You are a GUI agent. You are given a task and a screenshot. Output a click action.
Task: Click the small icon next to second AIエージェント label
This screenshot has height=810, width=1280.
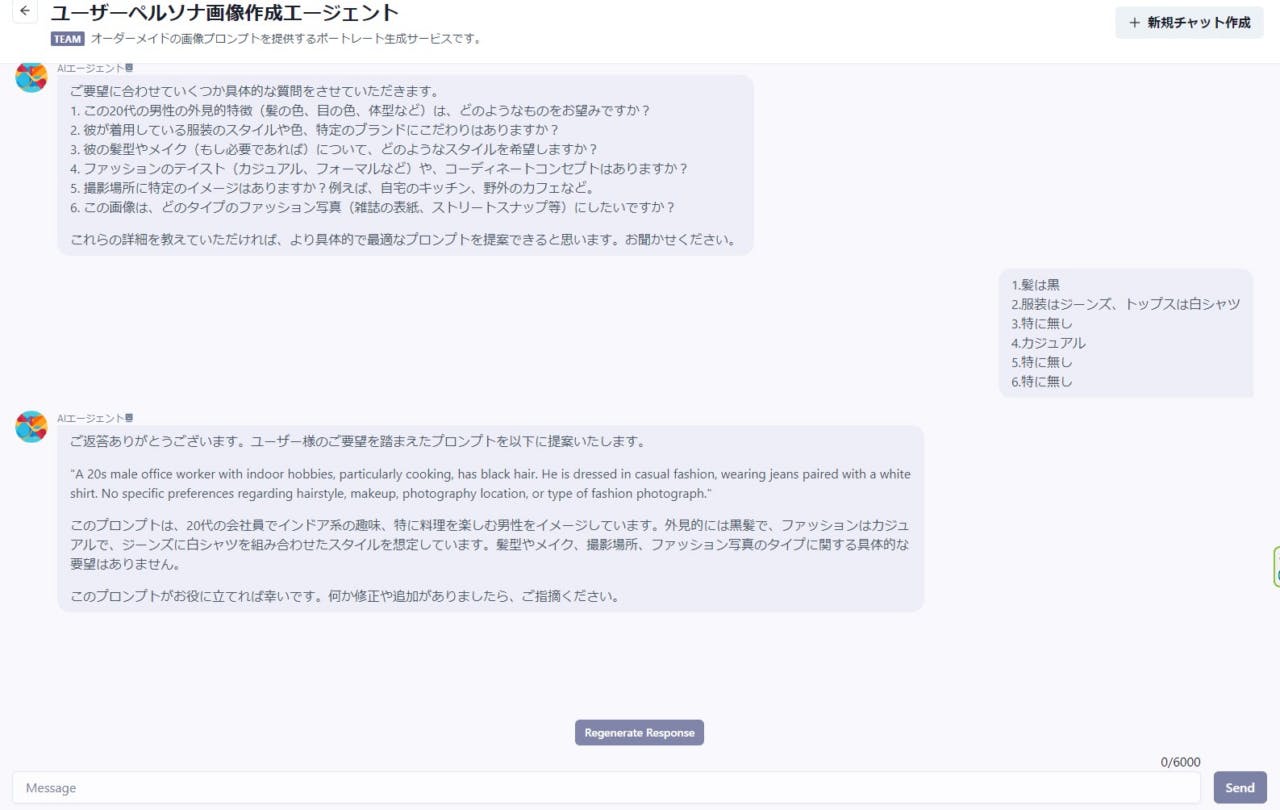[x=129, y=418]
